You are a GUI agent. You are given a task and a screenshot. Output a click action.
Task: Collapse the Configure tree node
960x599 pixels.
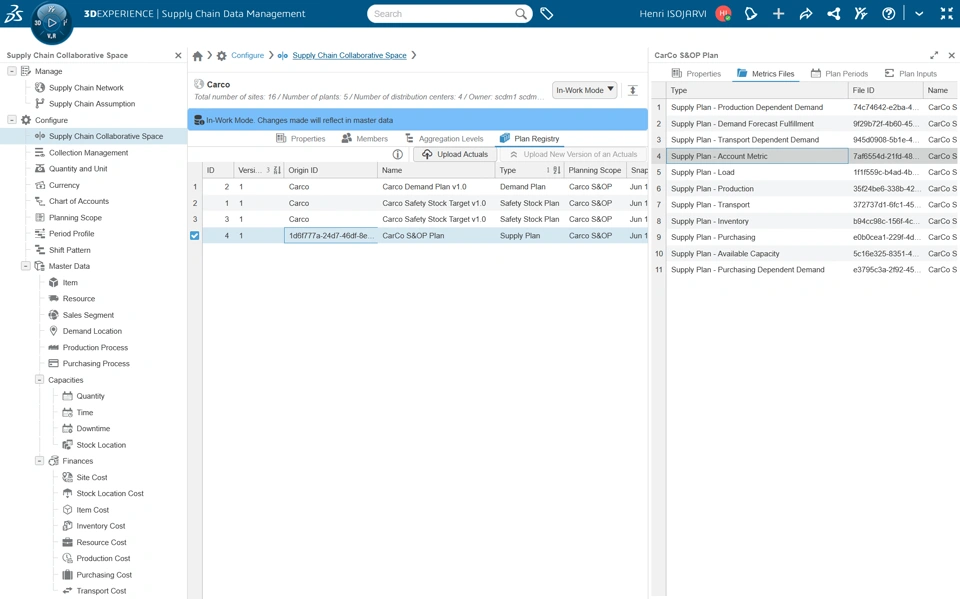pos(12,120)
